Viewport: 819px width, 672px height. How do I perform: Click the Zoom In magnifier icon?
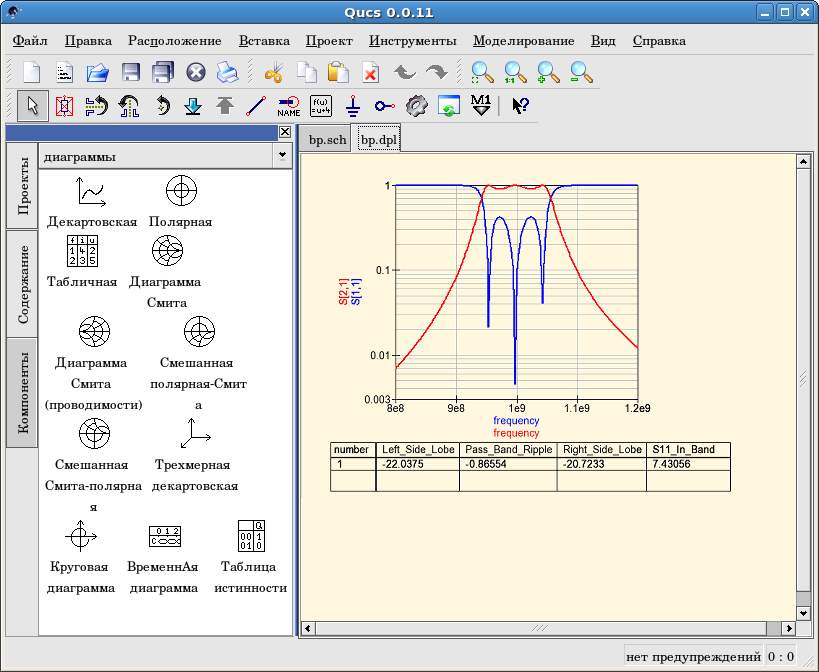(548, 72)
